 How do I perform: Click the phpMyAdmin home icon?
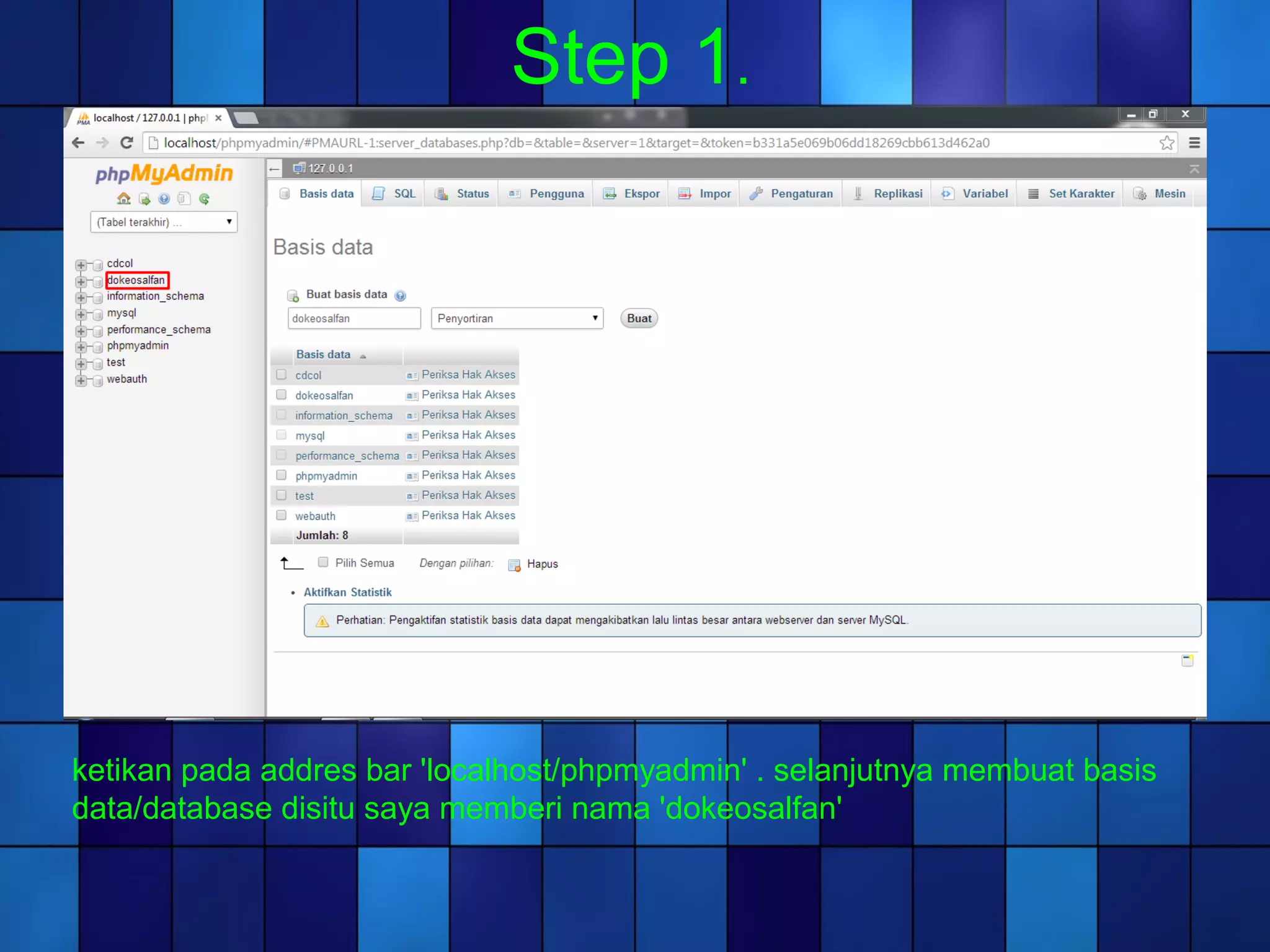[x=124, y=198]
